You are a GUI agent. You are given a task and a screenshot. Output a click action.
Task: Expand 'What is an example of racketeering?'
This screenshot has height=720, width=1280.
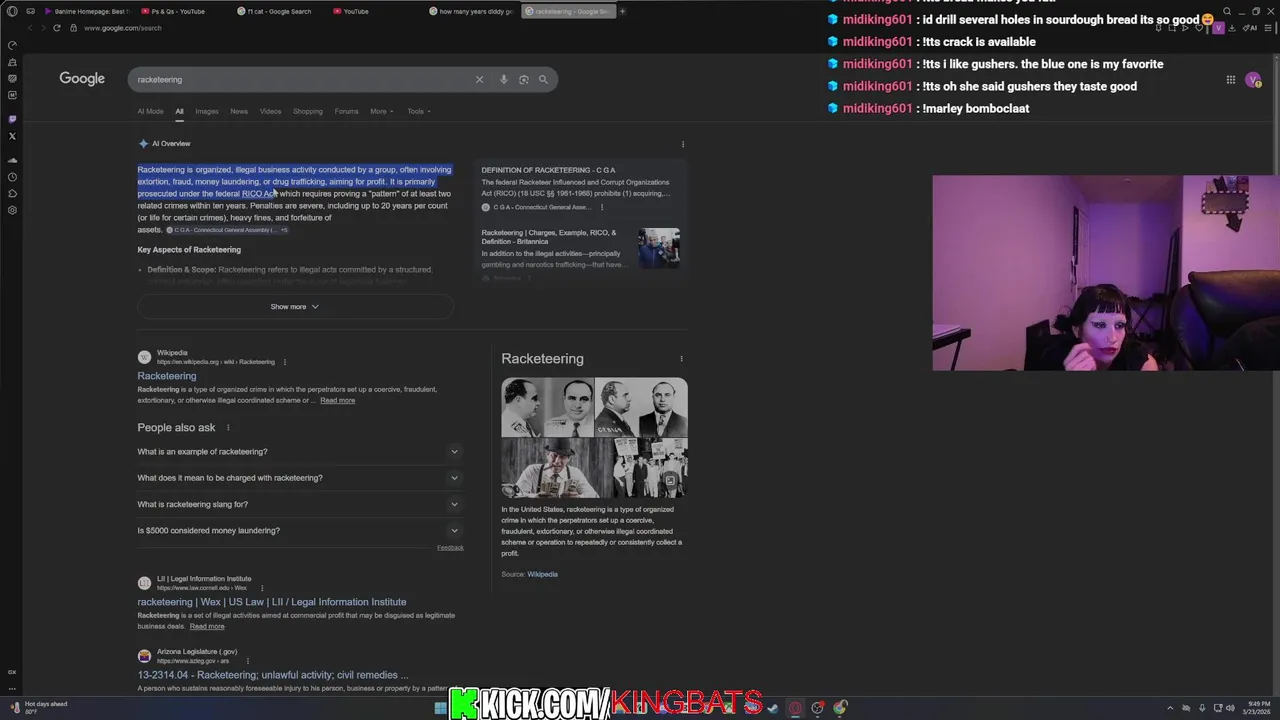click(x=298, y=452)
